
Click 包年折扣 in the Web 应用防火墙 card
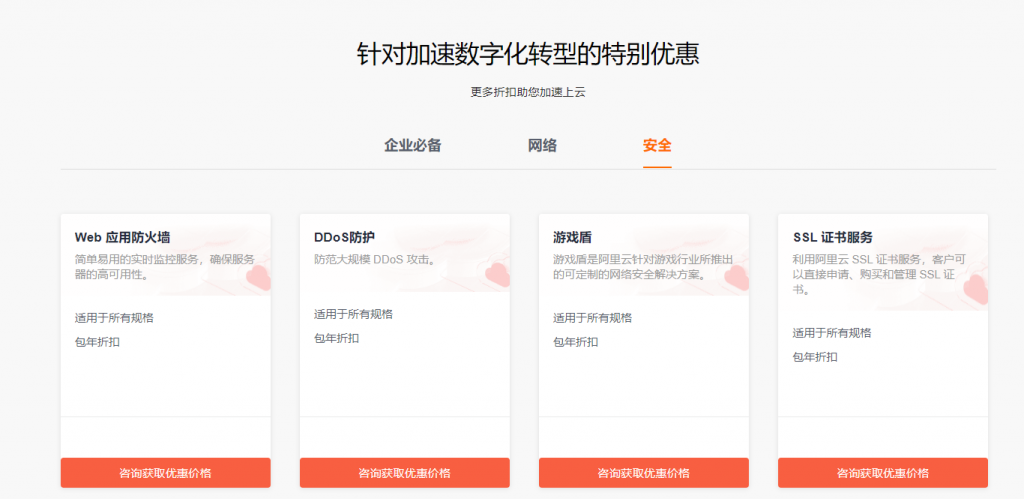tap(97, 342)
